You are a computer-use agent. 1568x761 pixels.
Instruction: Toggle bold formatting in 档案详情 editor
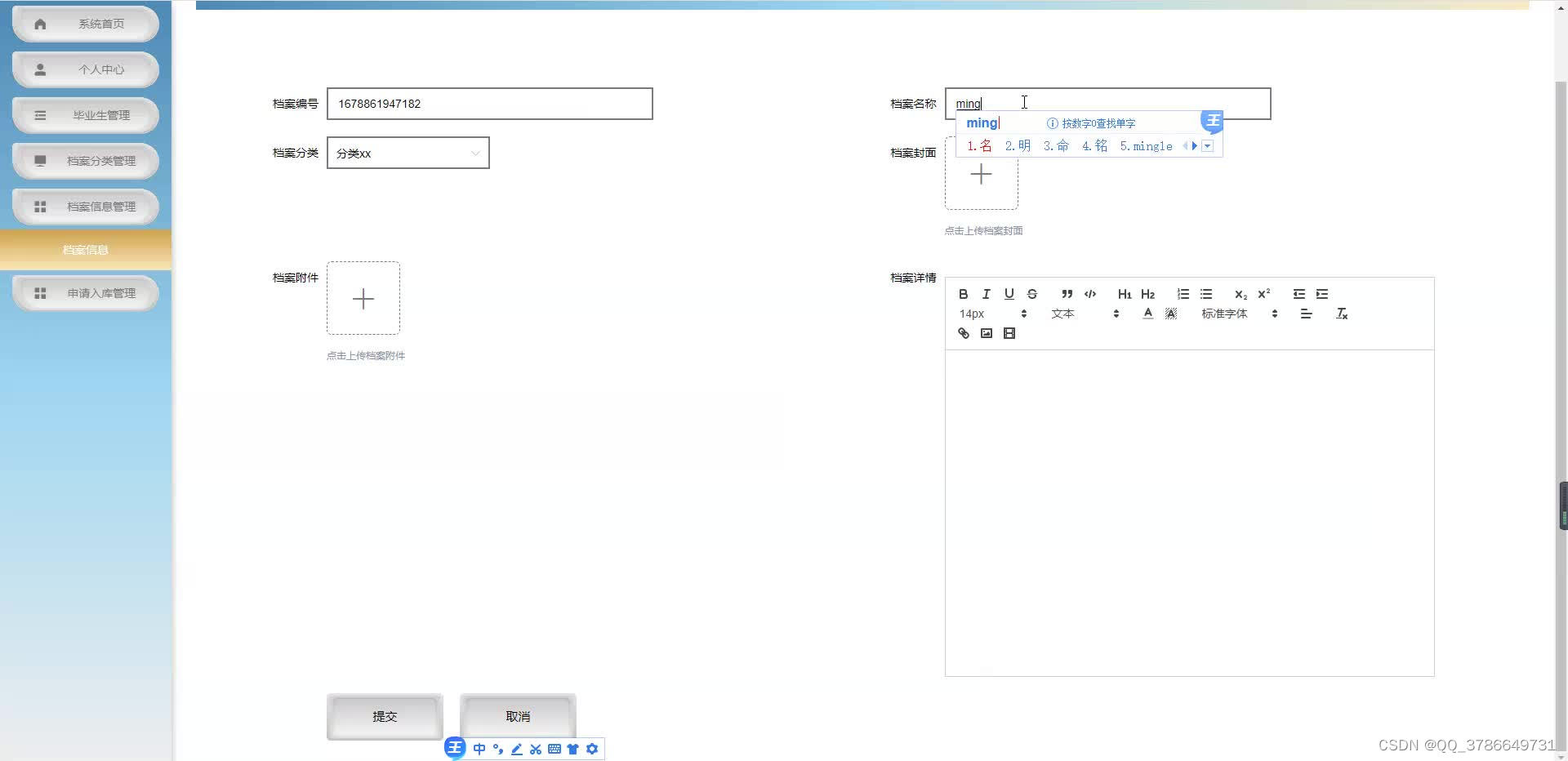tap(964, 294)
